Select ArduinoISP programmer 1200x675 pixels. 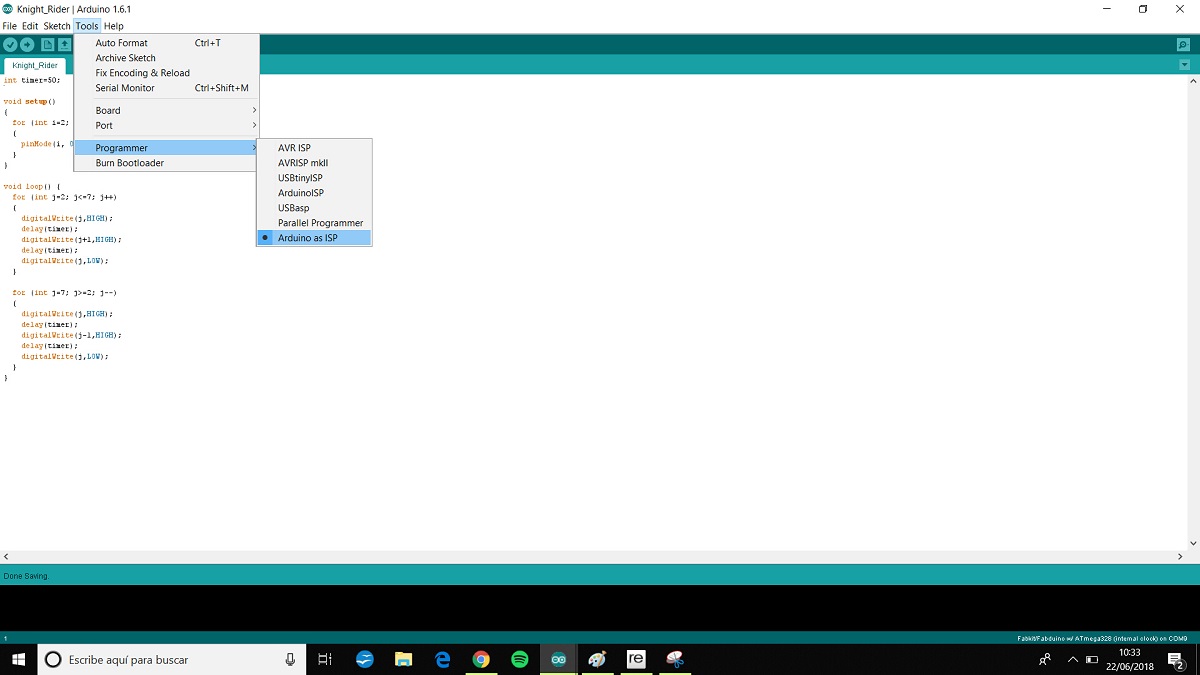point(314,193)
